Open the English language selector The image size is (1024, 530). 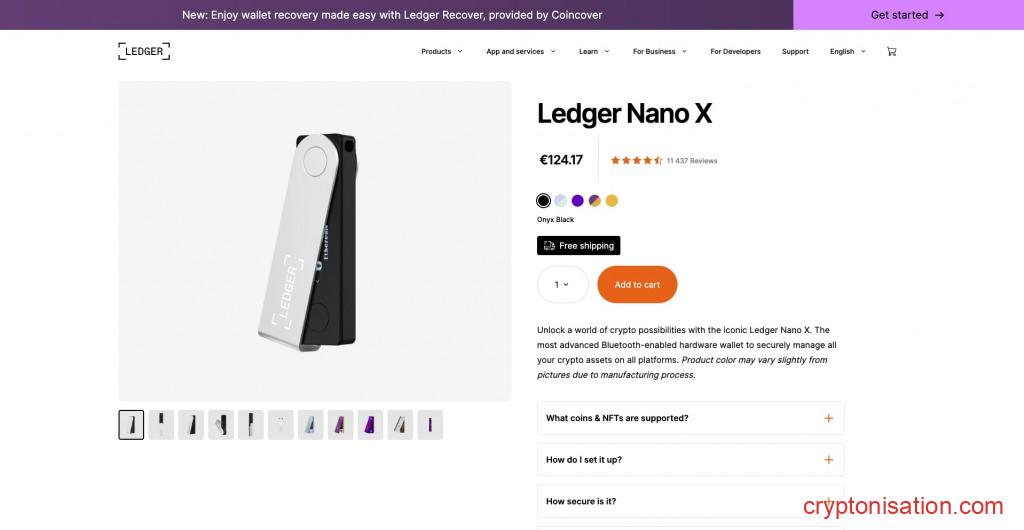(847, 51)
